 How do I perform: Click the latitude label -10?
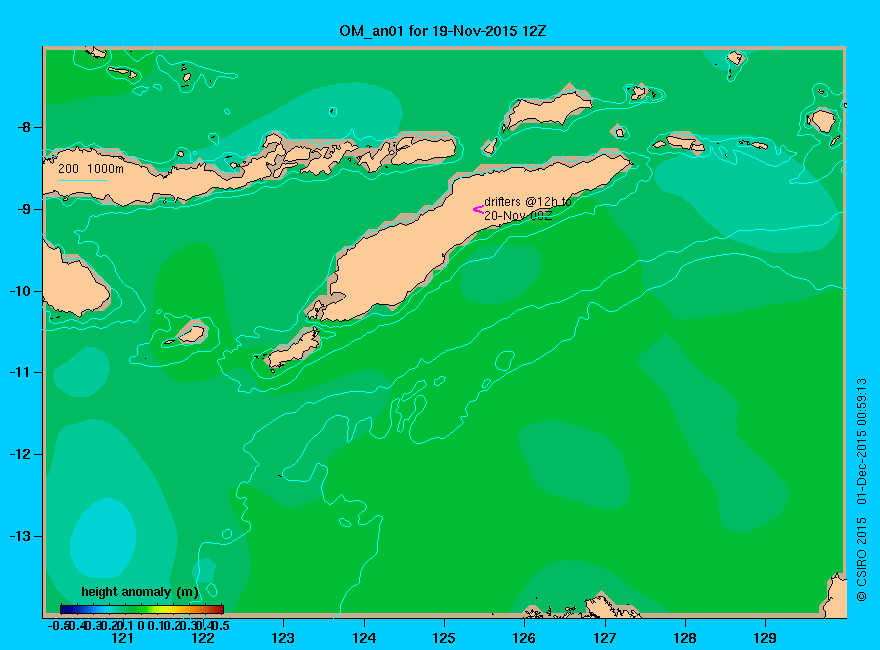click(20, 291)
